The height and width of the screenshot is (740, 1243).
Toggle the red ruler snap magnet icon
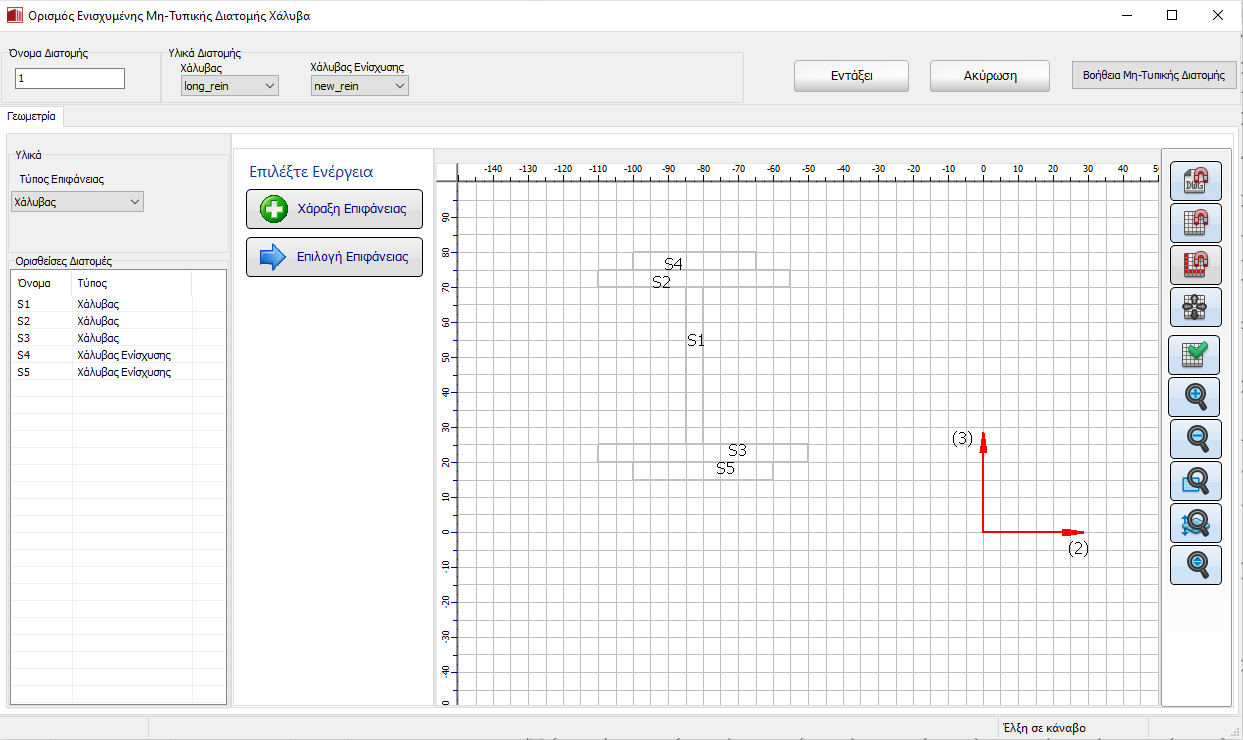point(1195,265)
